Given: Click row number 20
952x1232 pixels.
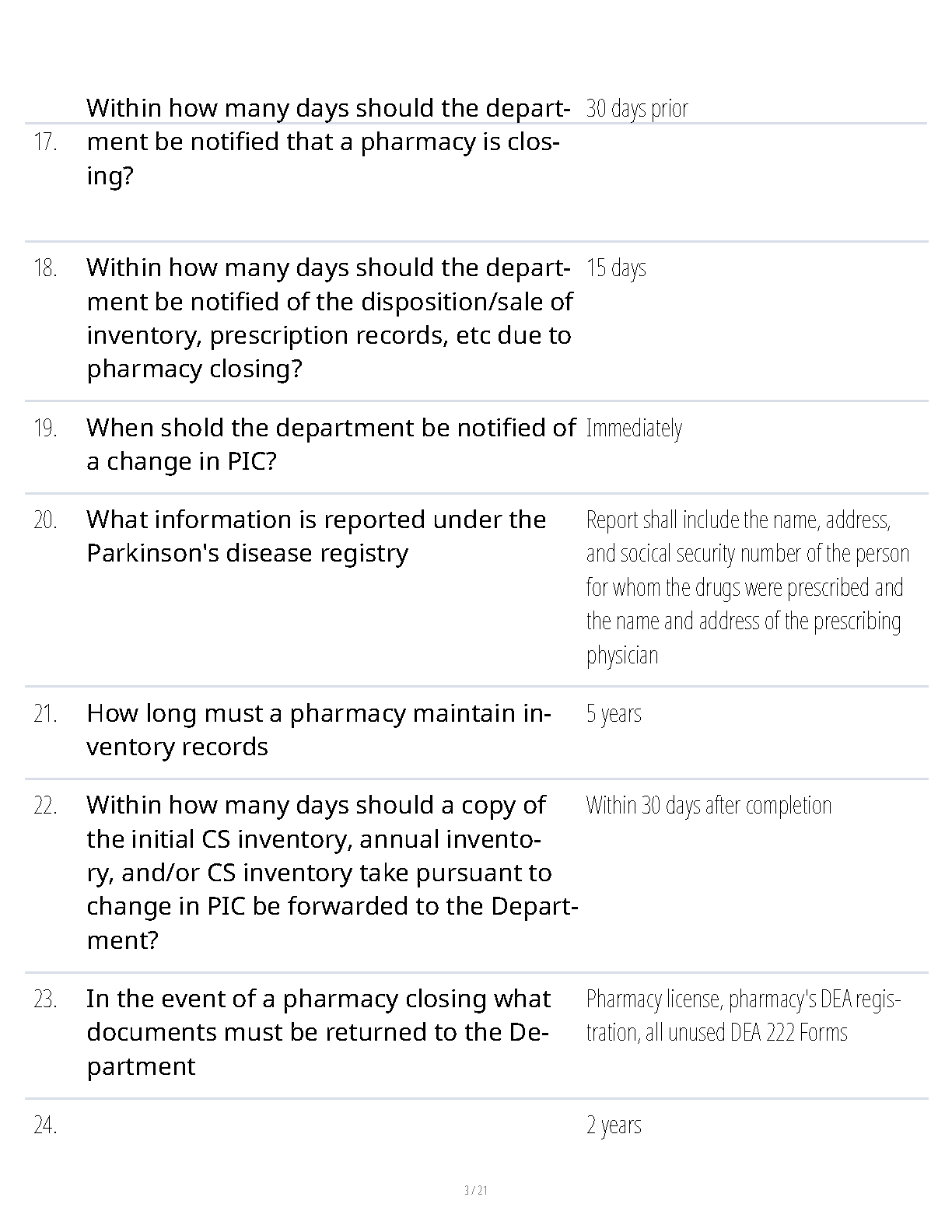Looking at the screenshot, I should point(45,520).
